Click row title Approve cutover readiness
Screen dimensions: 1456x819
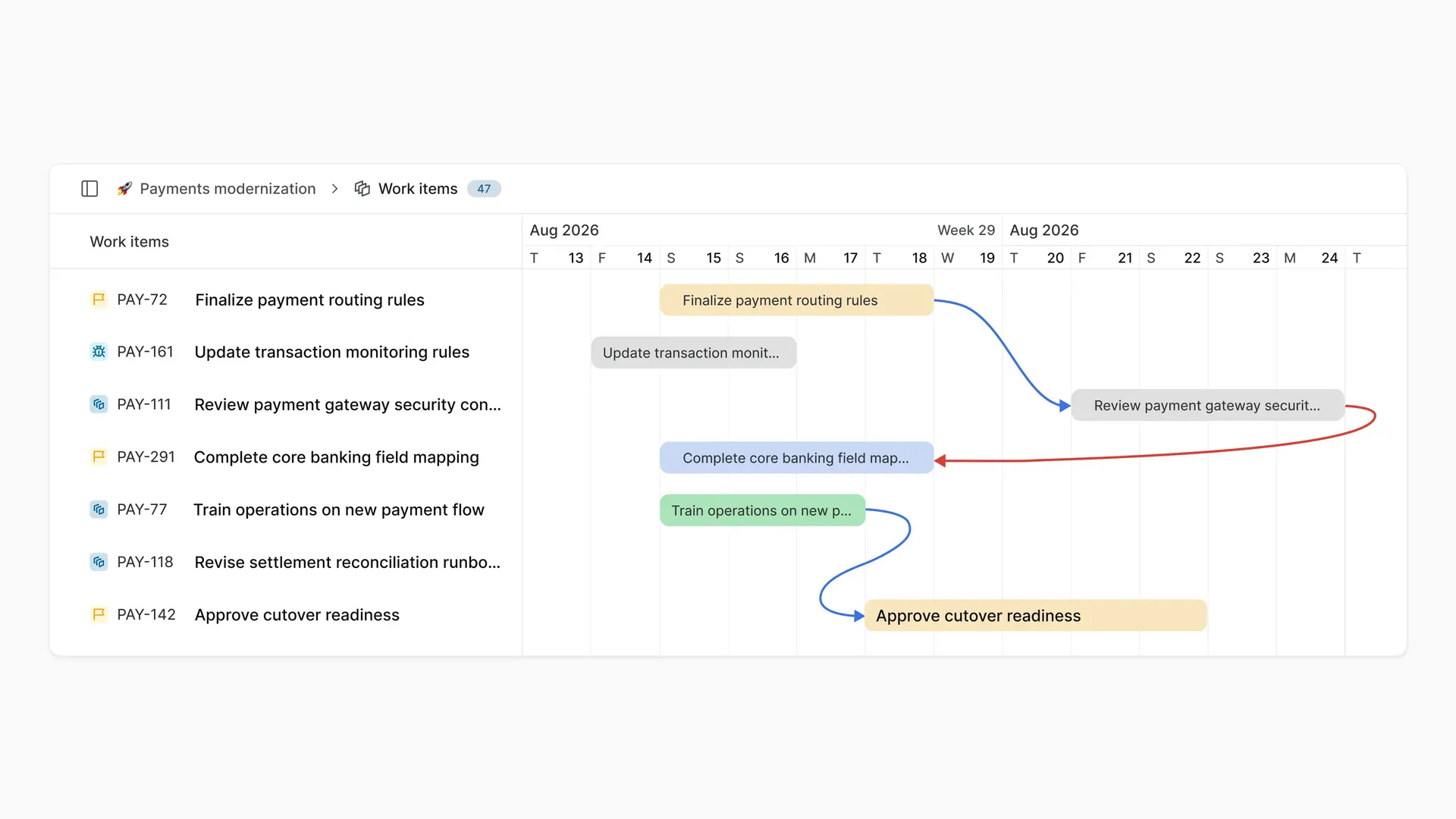297,615
